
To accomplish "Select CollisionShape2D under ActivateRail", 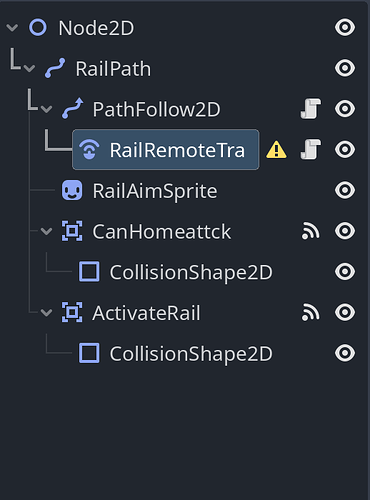I will 191,353.
